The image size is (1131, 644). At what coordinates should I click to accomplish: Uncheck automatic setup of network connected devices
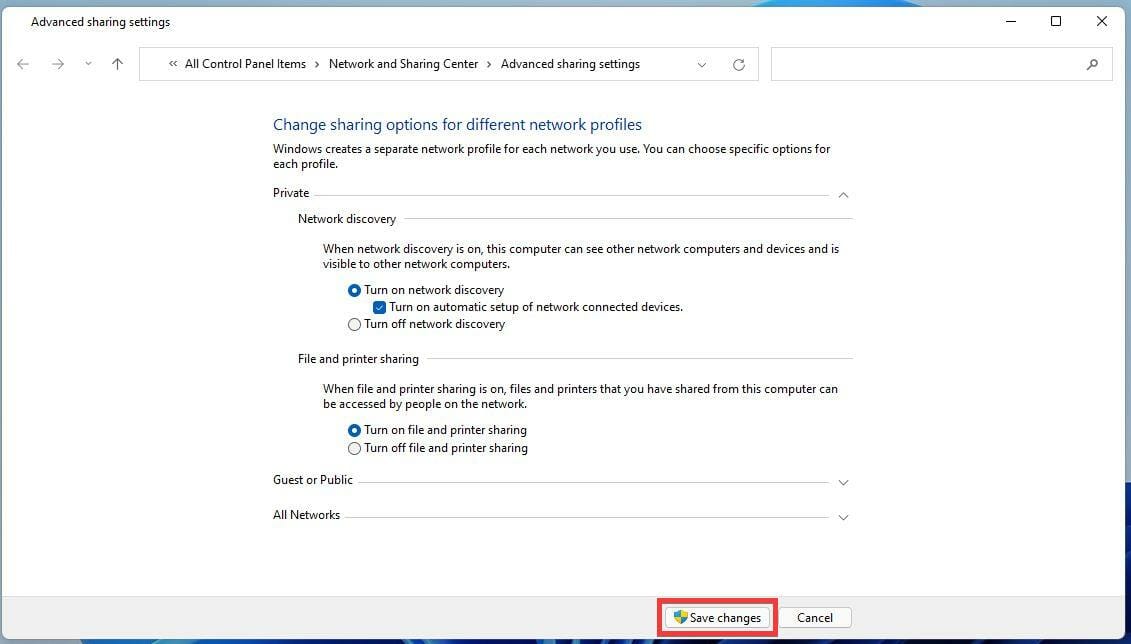[379, 307]
